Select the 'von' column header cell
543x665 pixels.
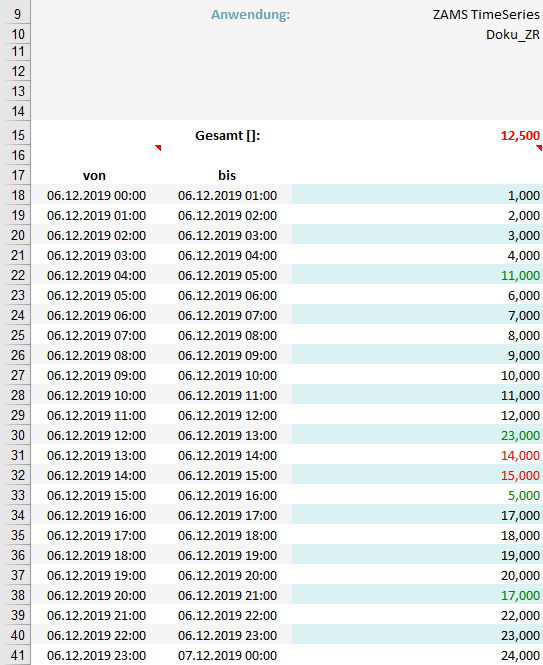coord(96,175)
